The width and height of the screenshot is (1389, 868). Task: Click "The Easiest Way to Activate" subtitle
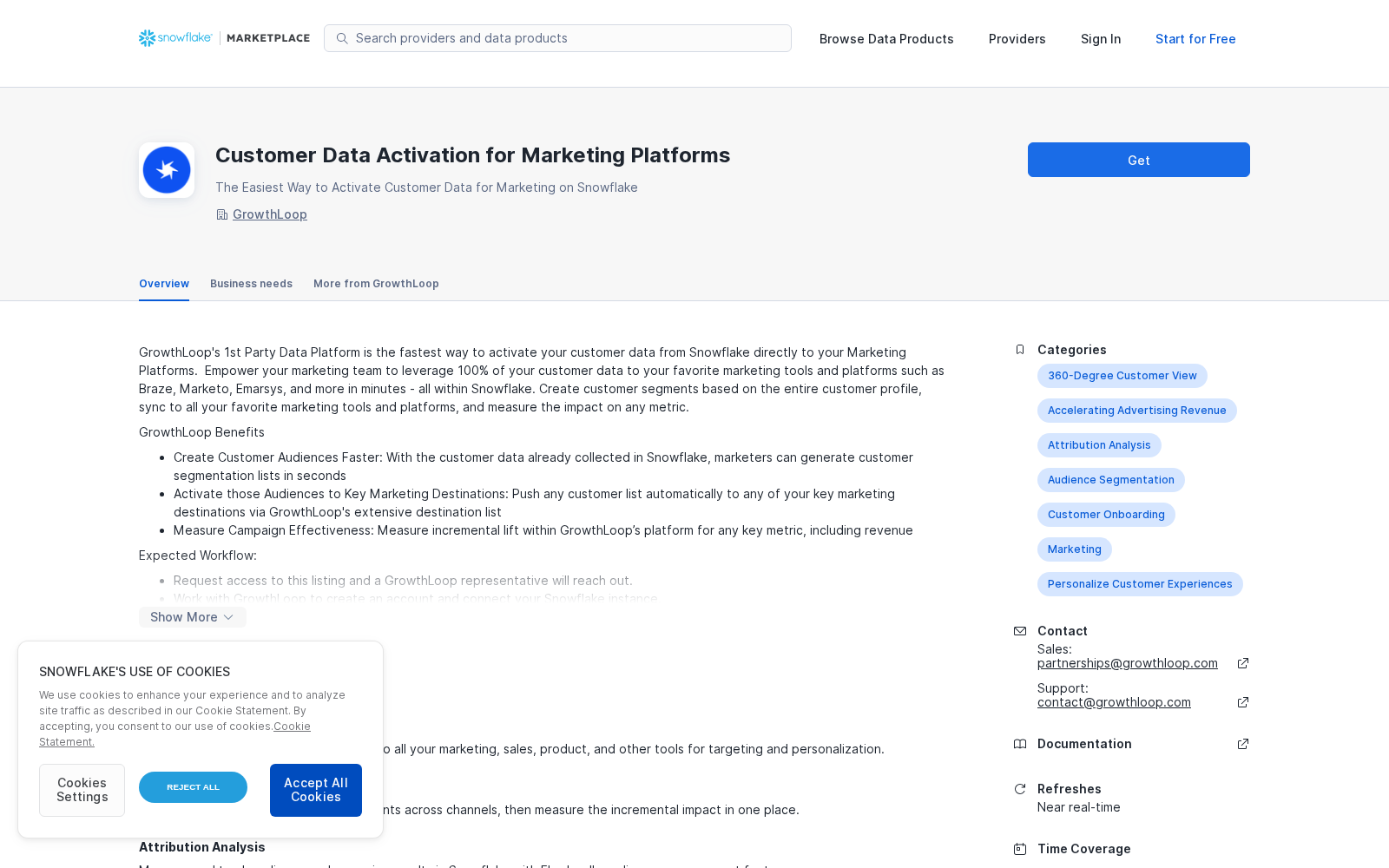pos(426,187)
